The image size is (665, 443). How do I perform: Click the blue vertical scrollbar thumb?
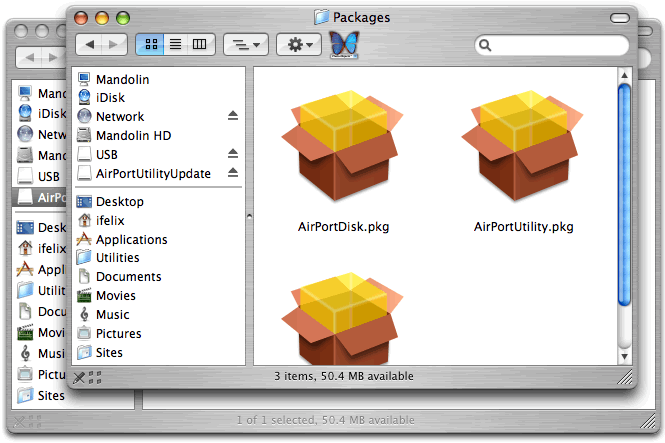point(624,195)
